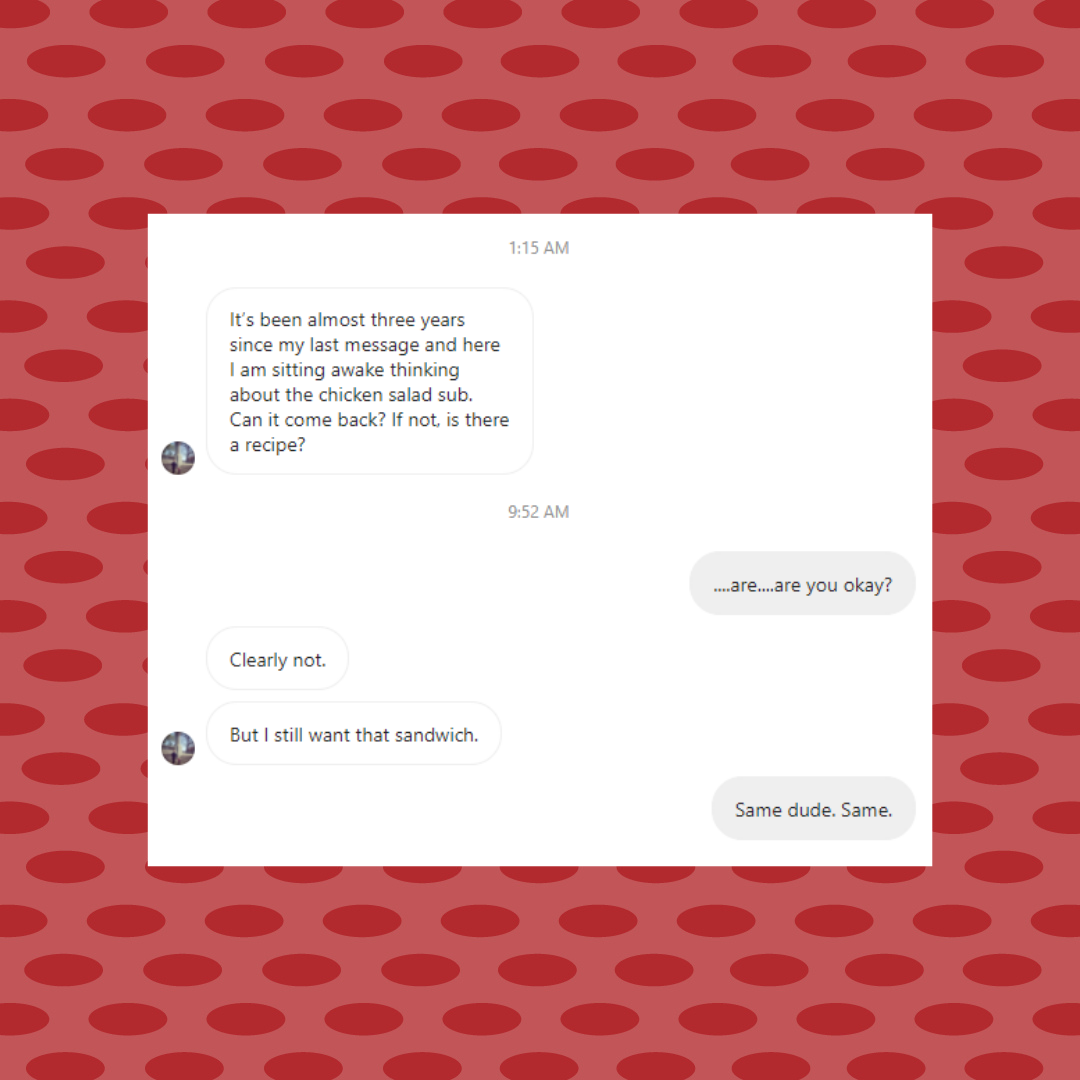The image size is (1080, 1080).
Task: Select the 1:15 AM timestamp
Action: pos(539,248)
